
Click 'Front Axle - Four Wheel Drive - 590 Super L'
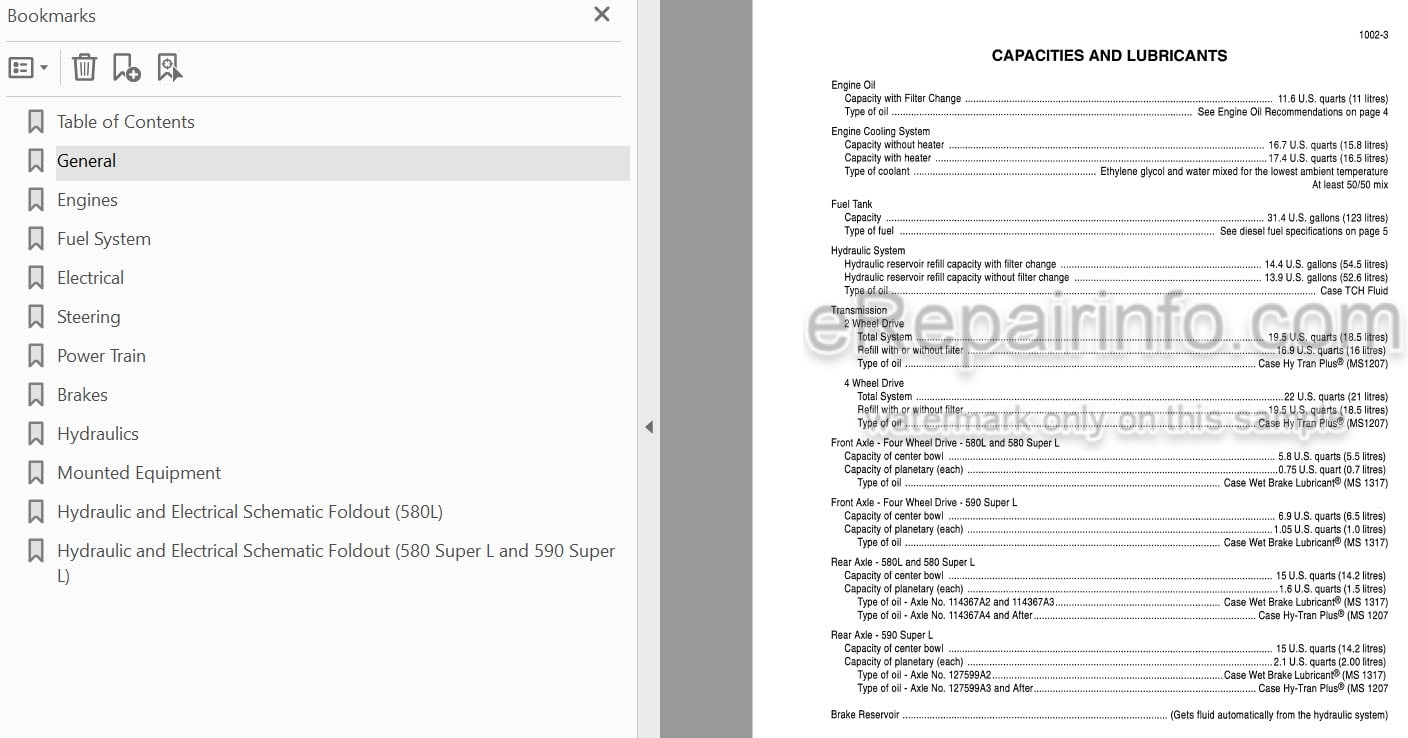(x=924, y=502)
